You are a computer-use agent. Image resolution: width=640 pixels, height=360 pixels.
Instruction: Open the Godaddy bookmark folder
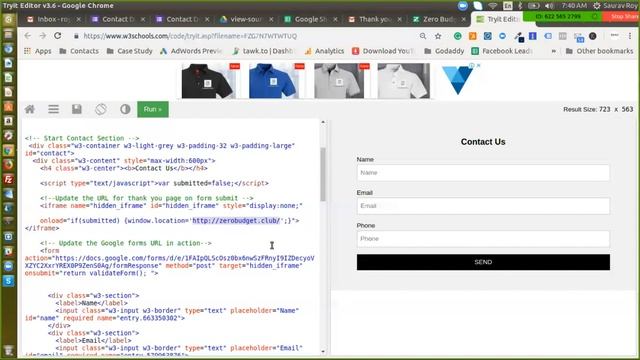(x=444, y=51)
